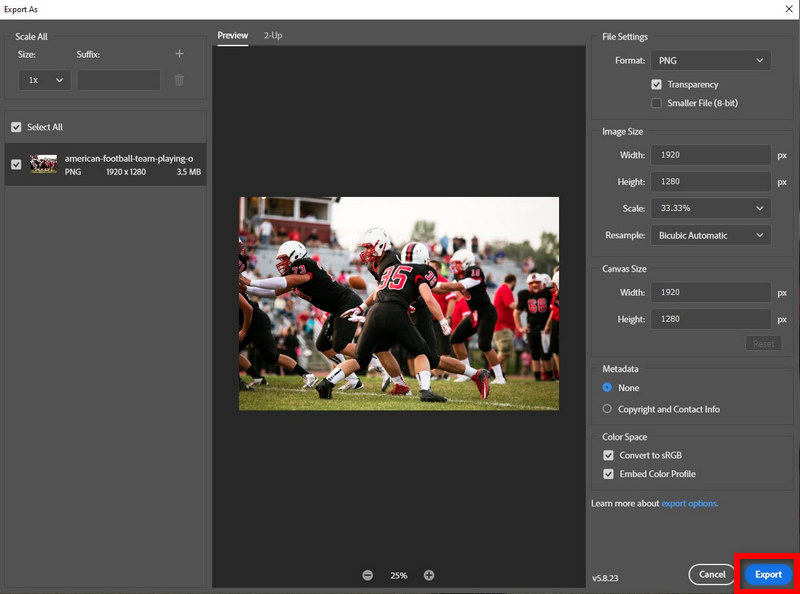Click the football image thumbnail in asset list
The width and height of the screenshot is (800, 594).
[43, 164]
